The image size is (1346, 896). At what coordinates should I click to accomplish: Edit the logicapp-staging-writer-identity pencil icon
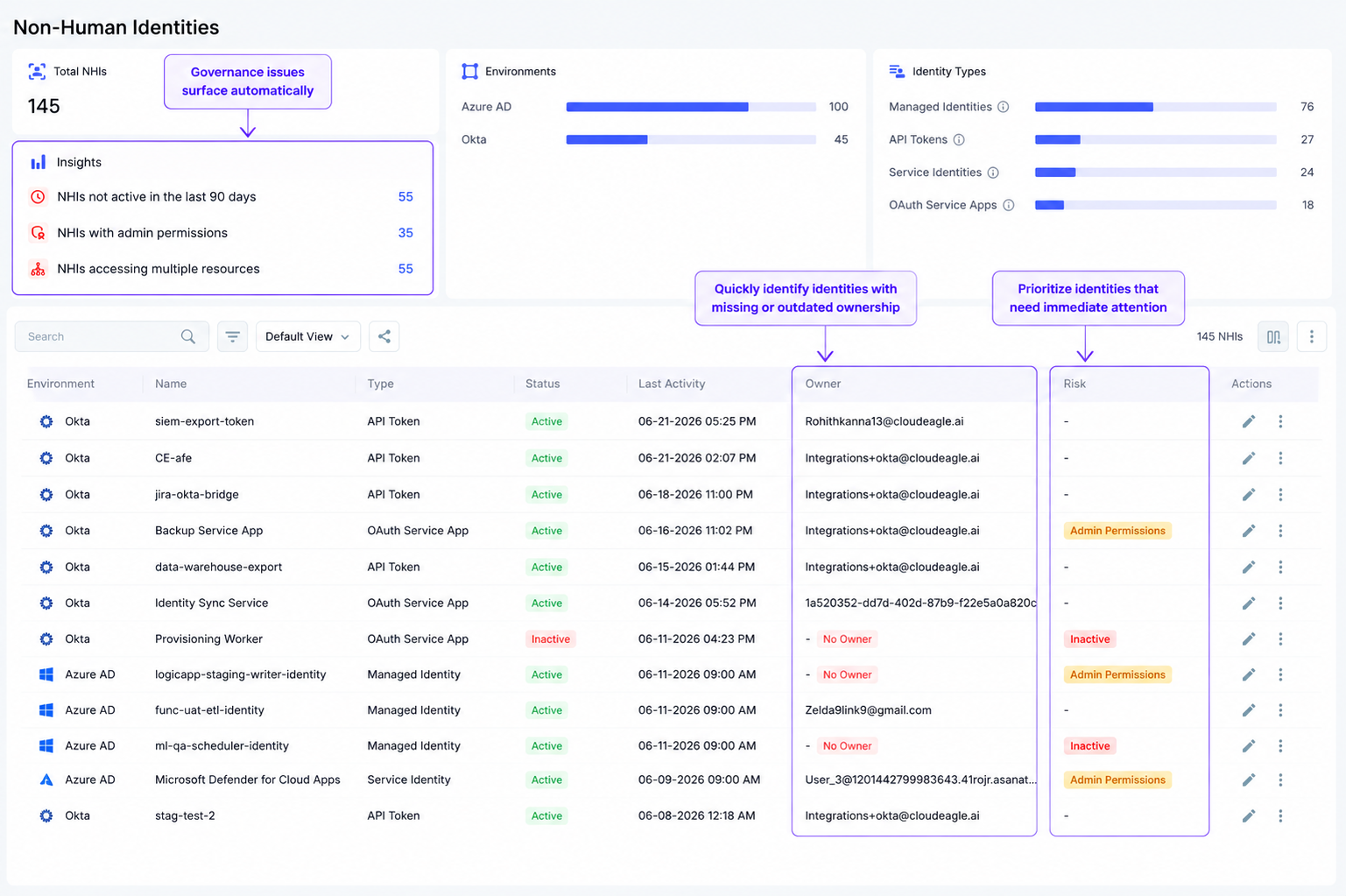1249,674
